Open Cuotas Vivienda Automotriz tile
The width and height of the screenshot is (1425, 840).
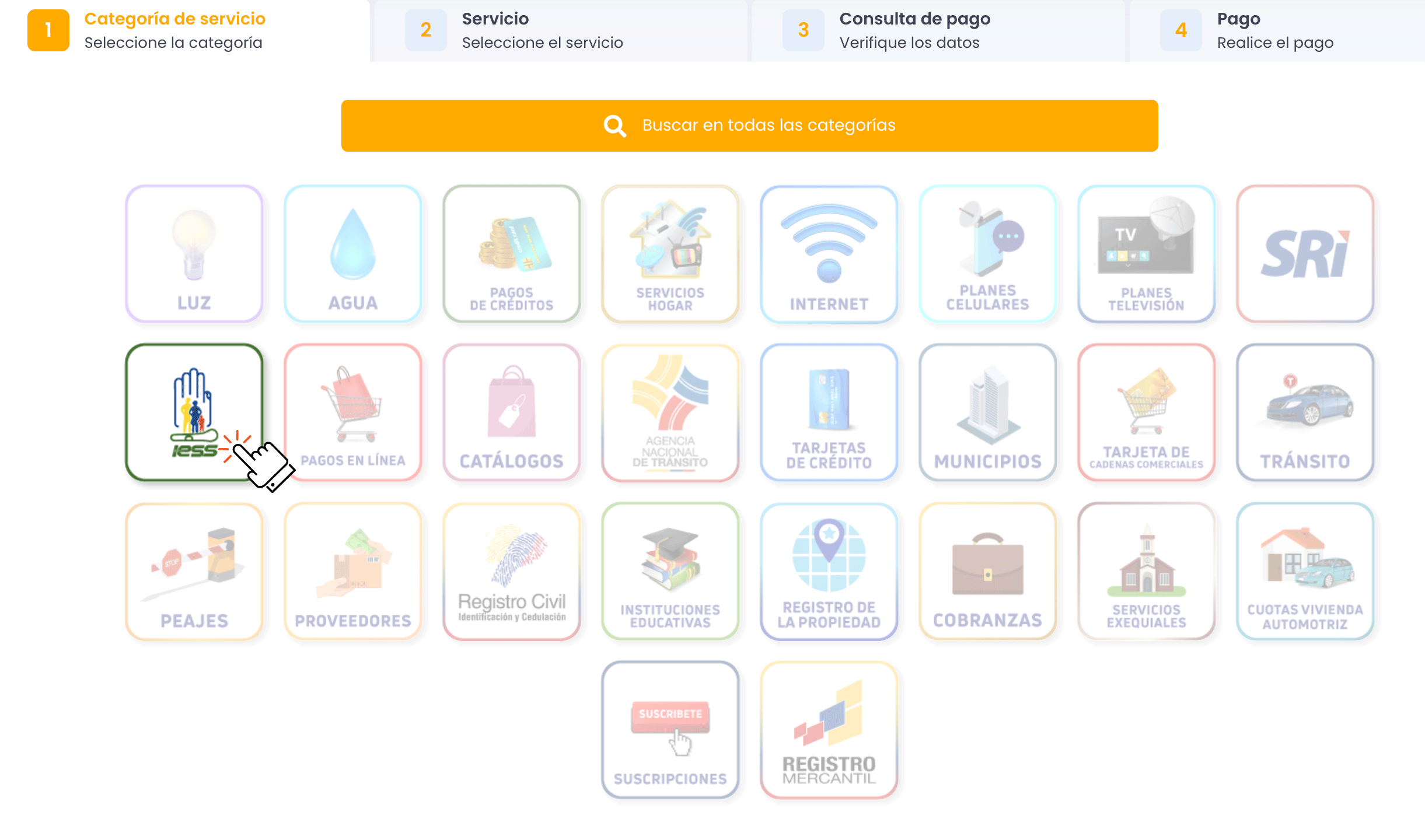point(1305,571)
